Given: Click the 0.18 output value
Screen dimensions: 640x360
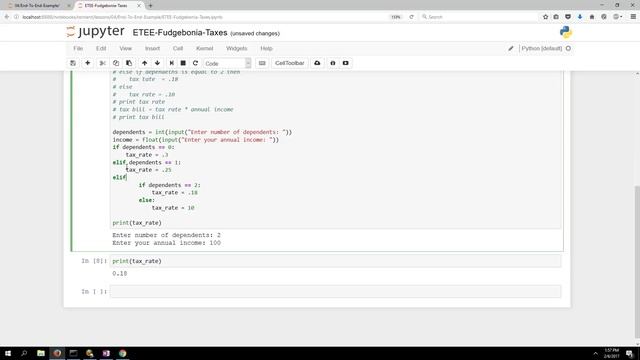Looking at the screenshot, I should [x=120, y=273].
